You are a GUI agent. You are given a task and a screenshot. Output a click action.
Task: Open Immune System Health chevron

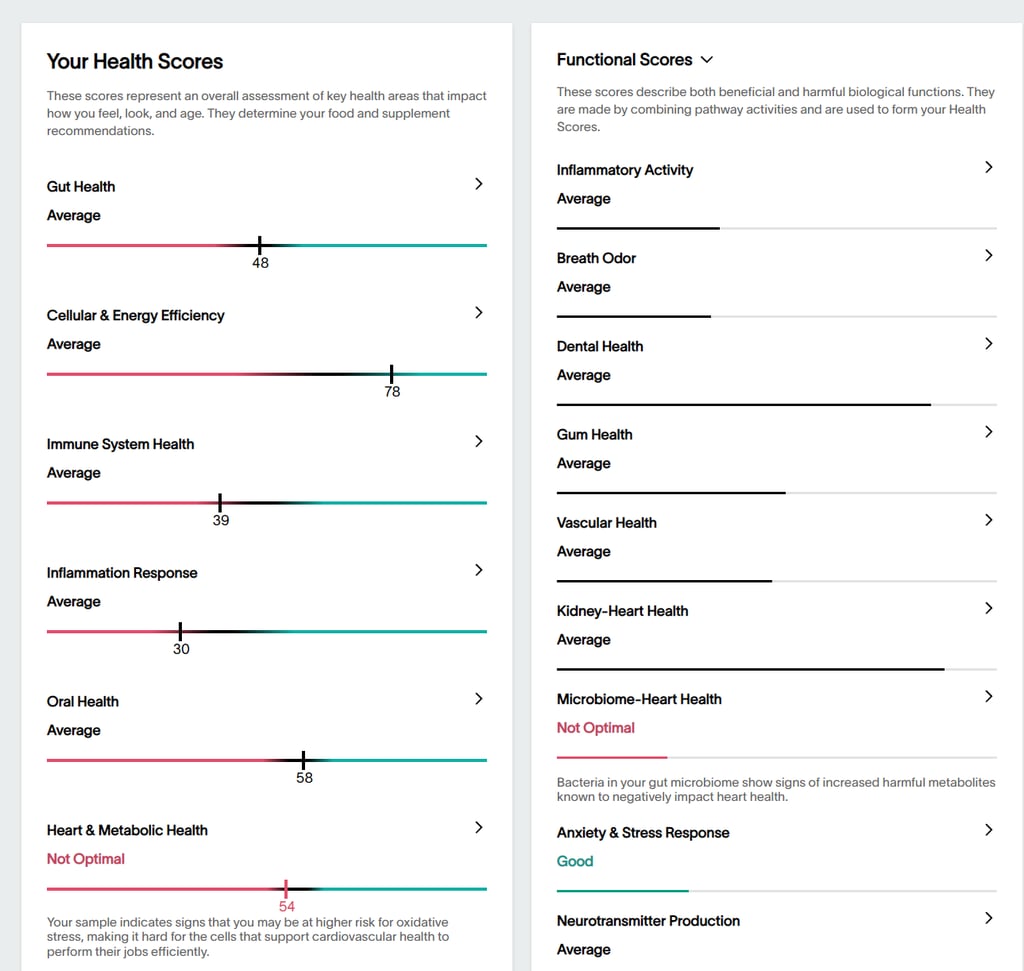478,441
